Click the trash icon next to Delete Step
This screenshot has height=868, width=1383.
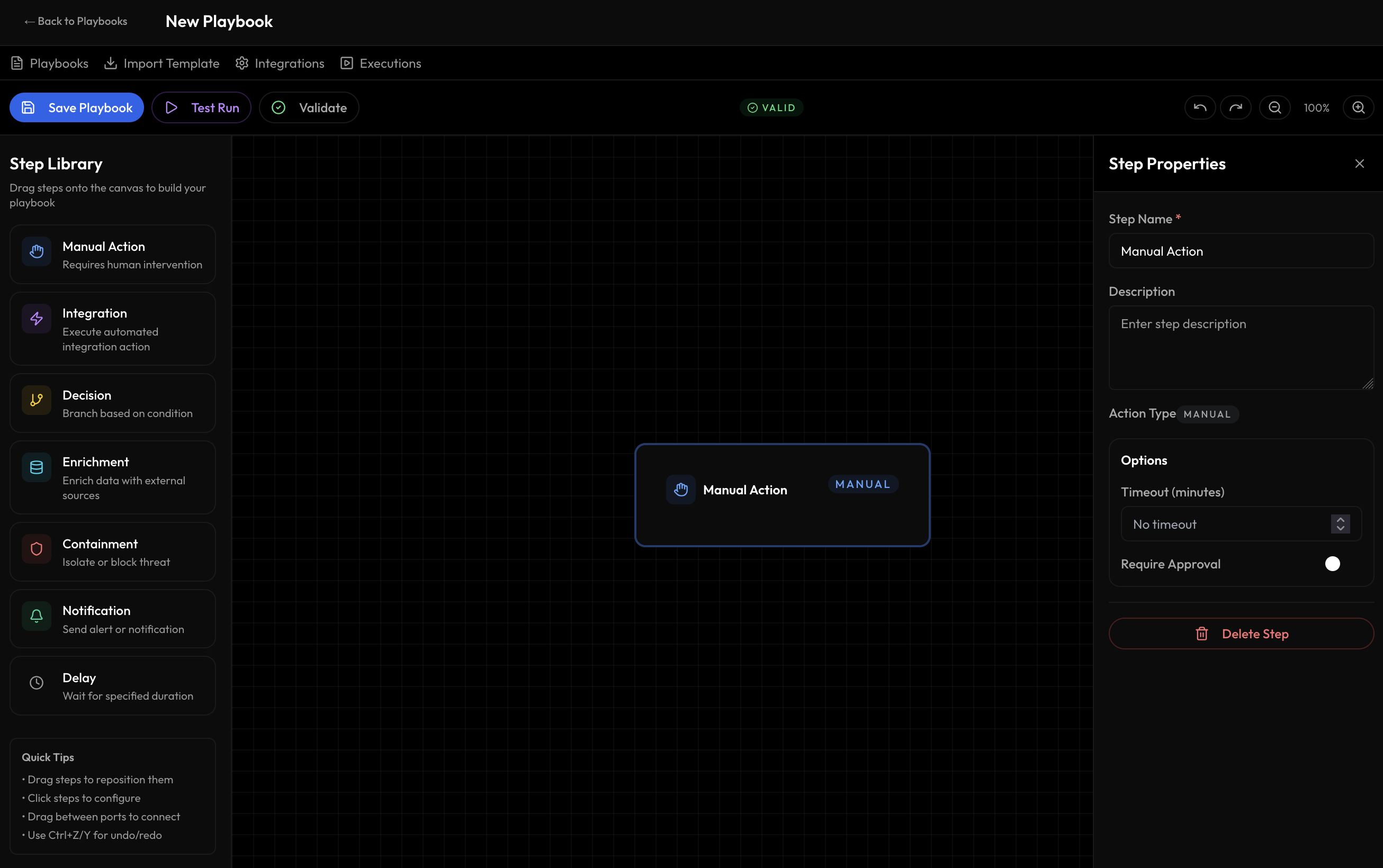click(x=1202, y=633)
